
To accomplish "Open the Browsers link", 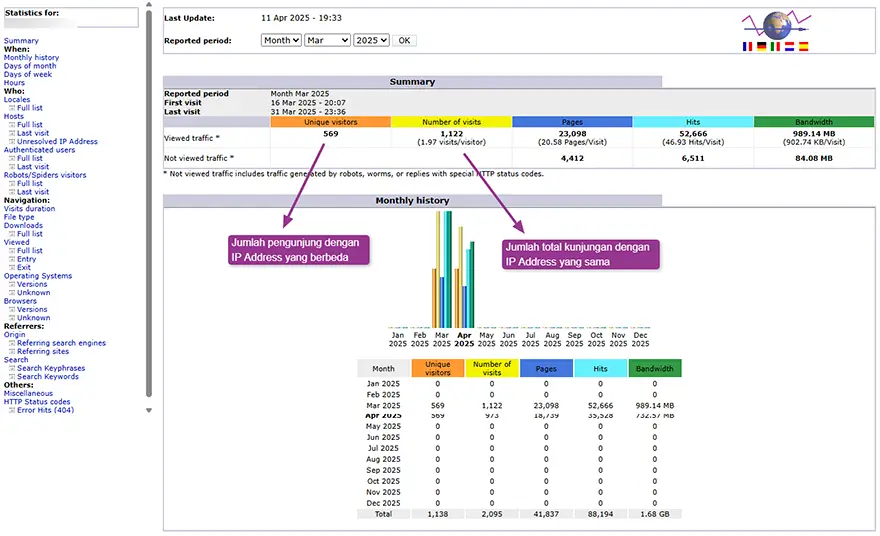I will (20, 301).
